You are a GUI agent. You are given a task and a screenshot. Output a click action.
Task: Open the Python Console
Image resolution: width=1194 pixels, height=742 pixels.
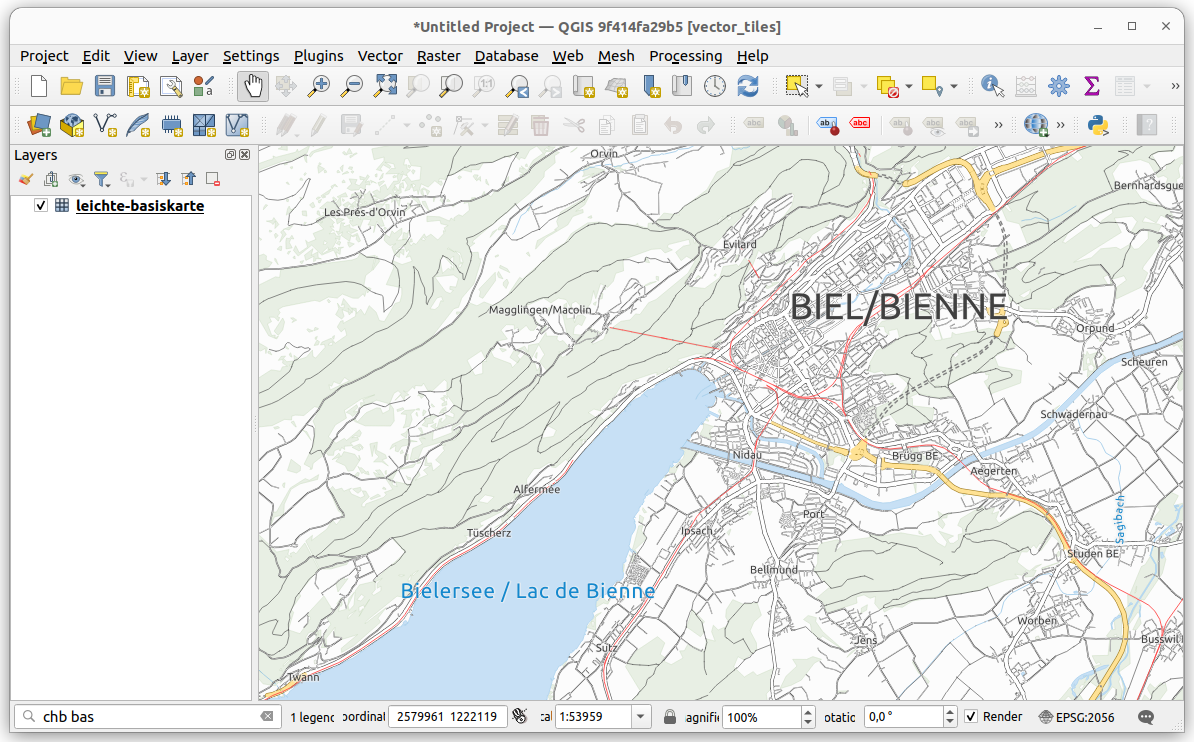pyautogui.click(x=1098, y=125)
